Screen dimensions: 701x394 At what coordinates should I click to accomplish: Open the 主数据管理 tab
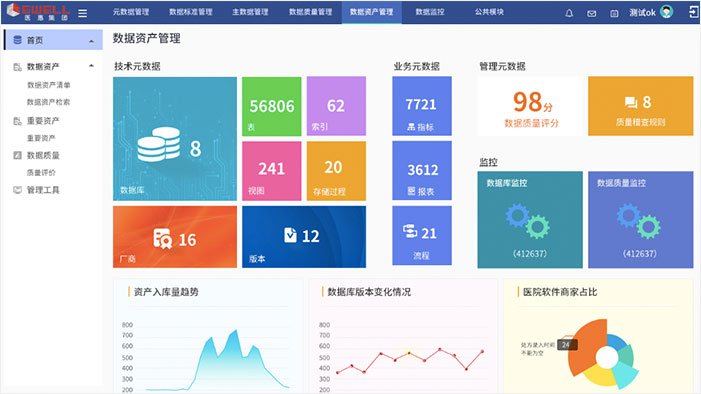(250, 12)
